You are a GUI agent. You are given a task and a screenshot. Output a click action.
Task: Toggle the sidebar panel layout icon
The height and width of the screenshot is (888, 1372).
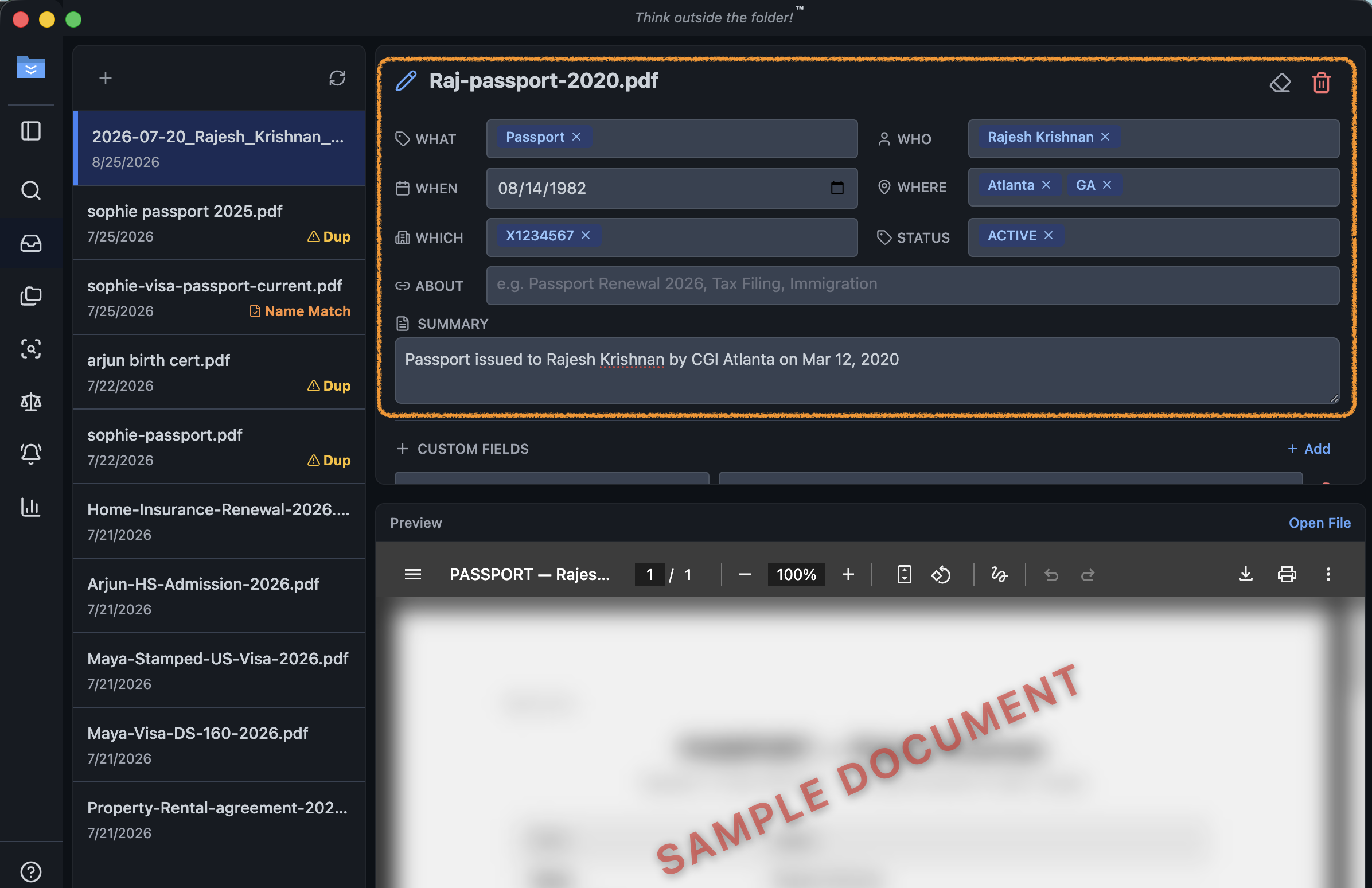tap(30, 130)
